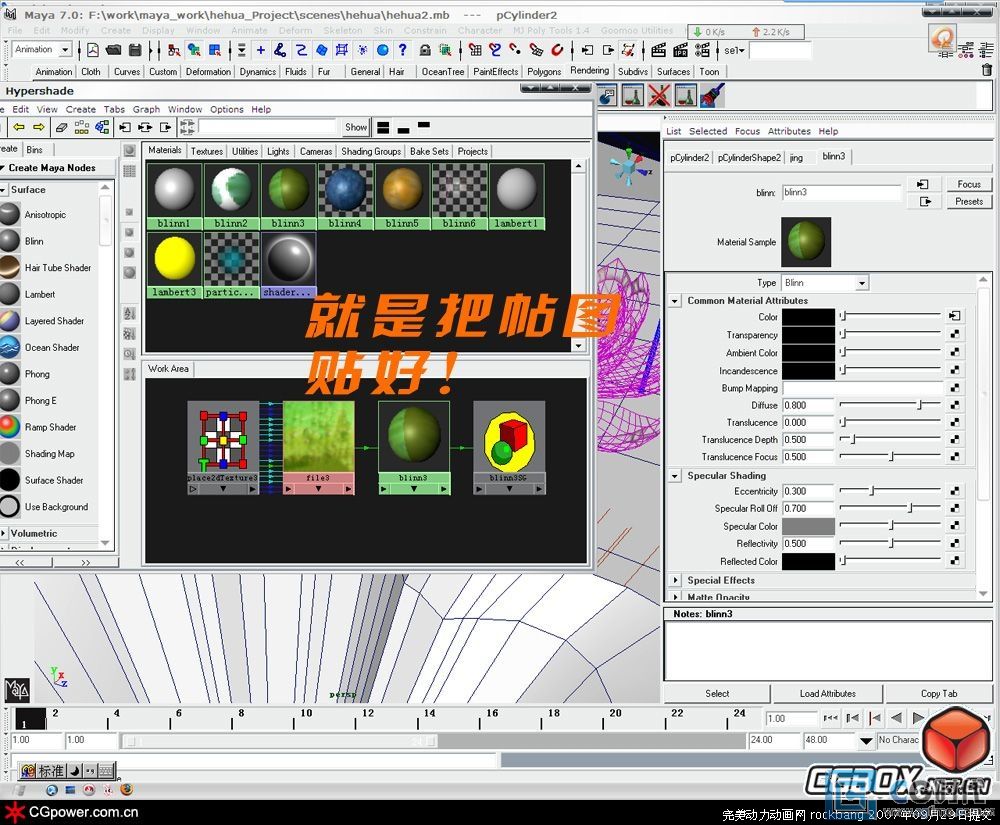Viewport: 1000px width, 825px height.
Task: Click the blinn3SG shading group node
Action: 509,448
